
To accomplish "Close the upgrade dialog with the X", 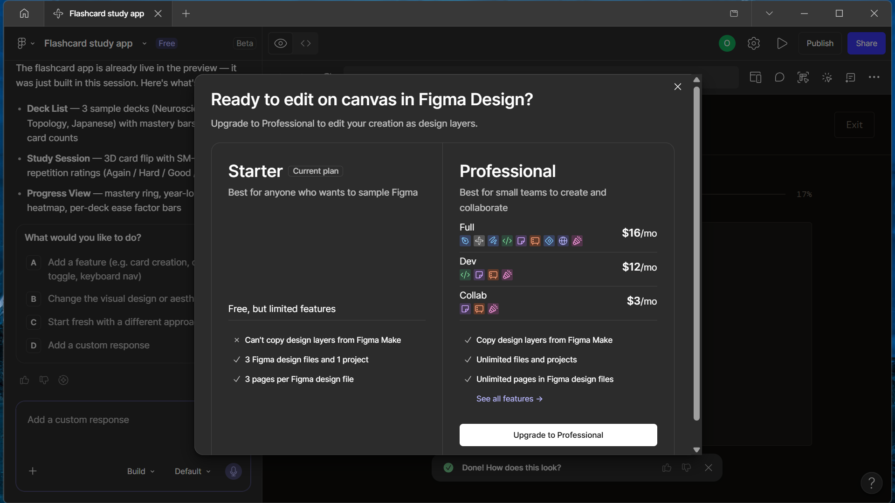I will click(678, 87).
